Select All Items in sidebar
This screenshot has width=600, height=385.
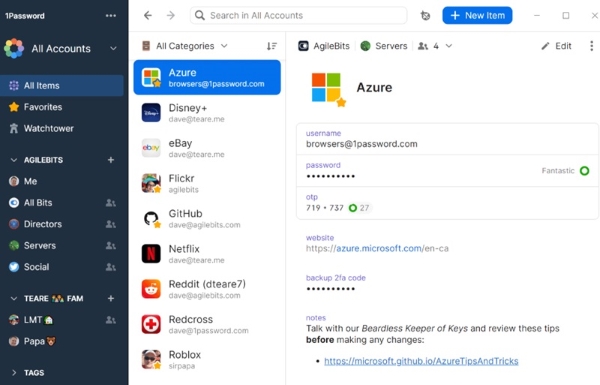click(62, 85)
